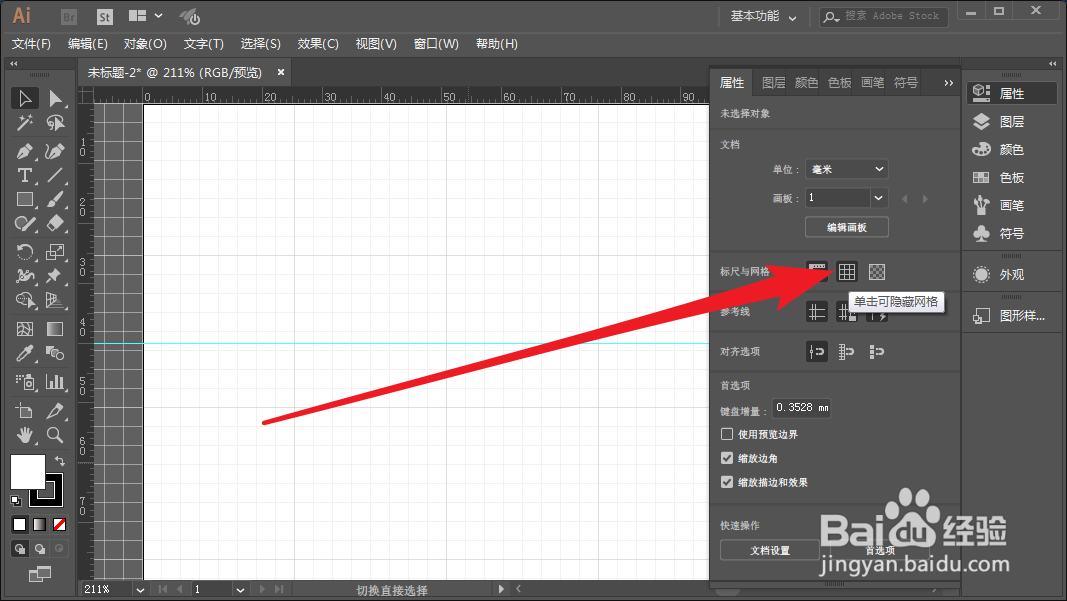Reset default fill and stroke

click(x=16, y=501)
